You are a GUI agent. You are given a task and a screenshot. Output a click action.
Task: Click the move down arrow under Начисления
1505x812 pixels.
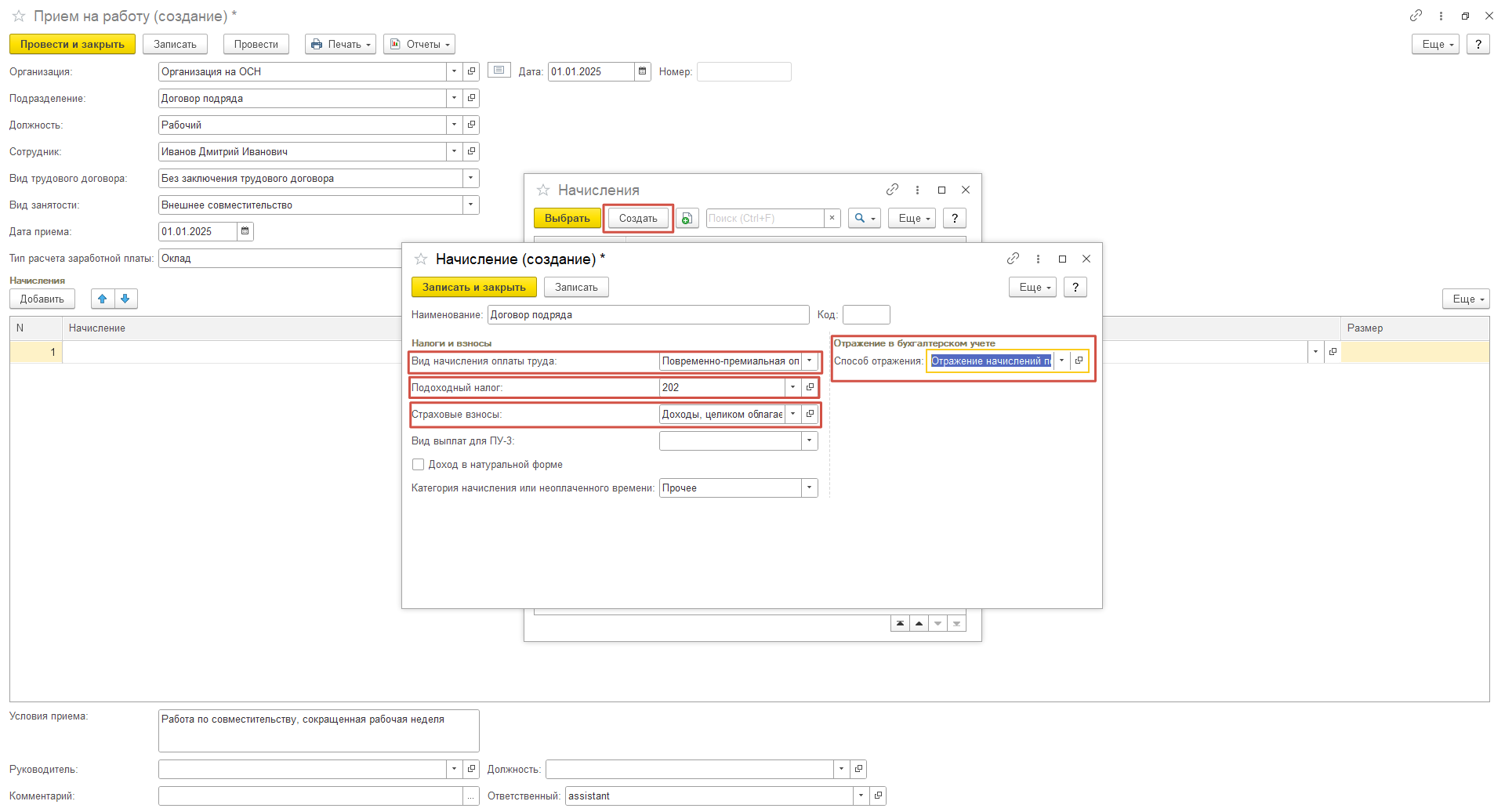(125, 299)
